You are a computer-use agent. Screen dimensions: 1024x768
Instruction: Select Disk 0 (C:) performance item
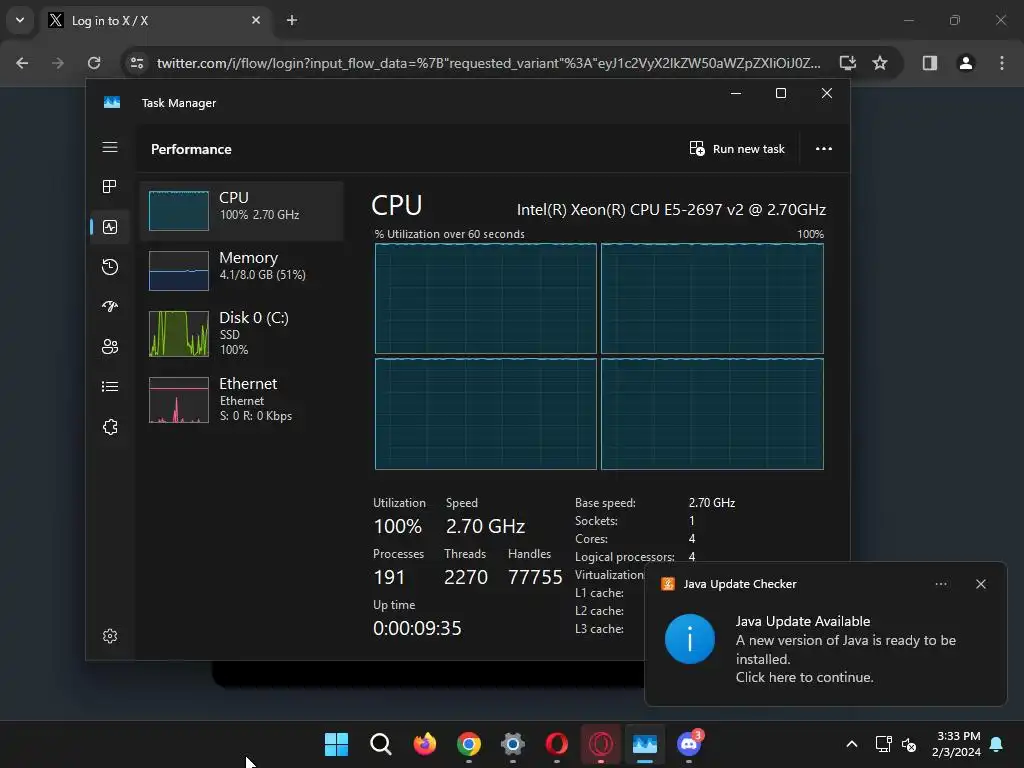242,334
